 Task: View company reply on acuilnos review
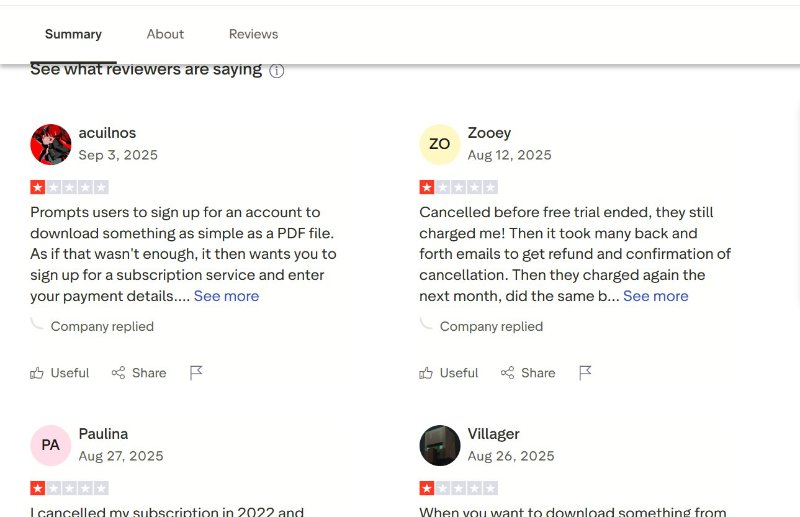(x=102, y=327)
